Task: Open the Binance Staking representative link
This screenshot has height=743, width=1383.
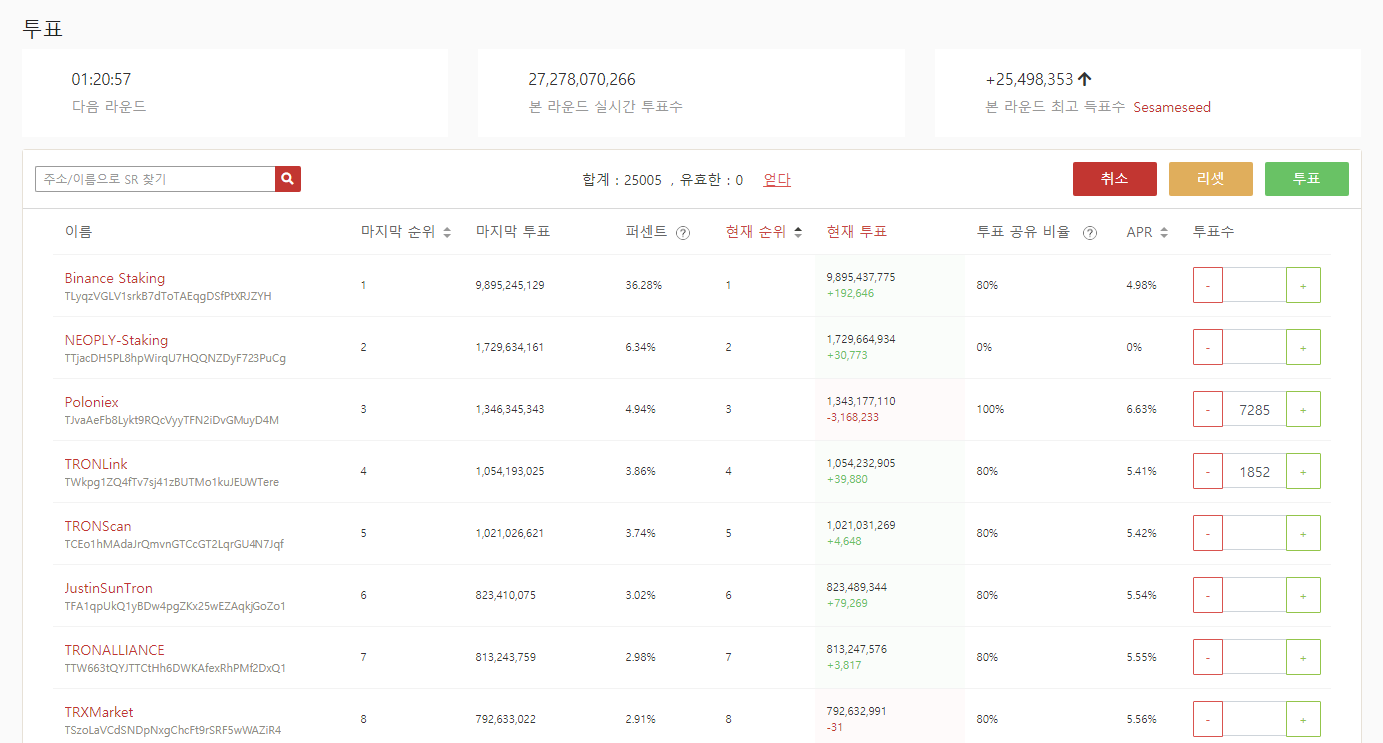Action: [x=115, y=278]
